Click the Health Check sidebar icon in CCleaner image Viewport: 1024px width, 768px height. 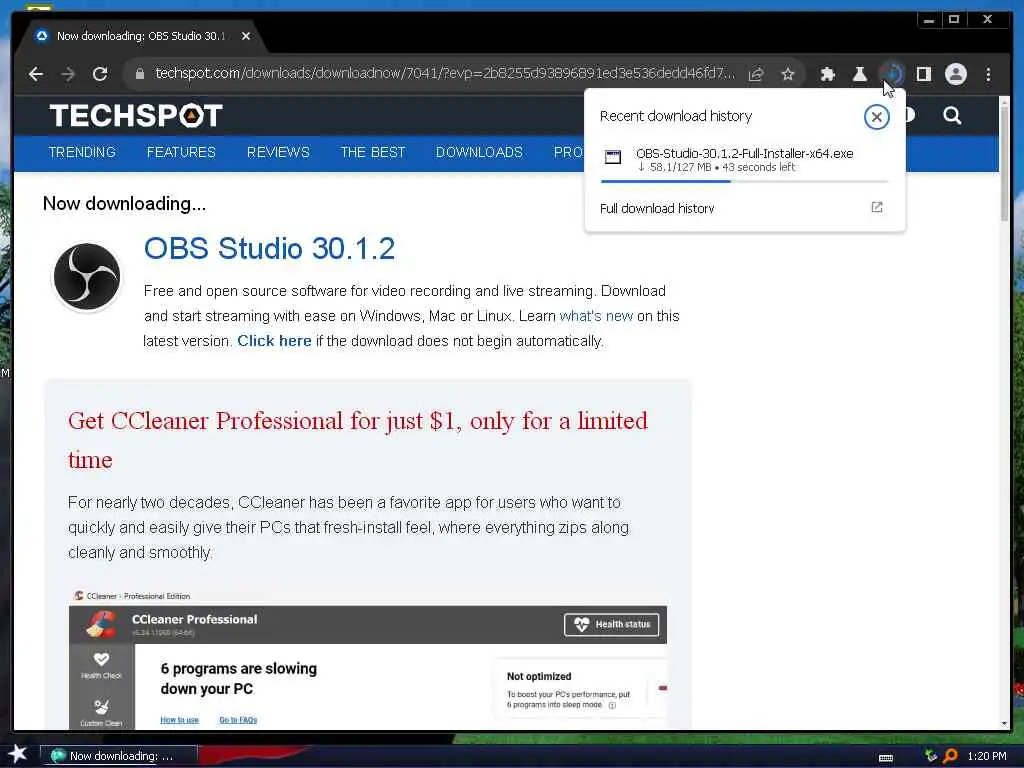(x=101, y=665)
